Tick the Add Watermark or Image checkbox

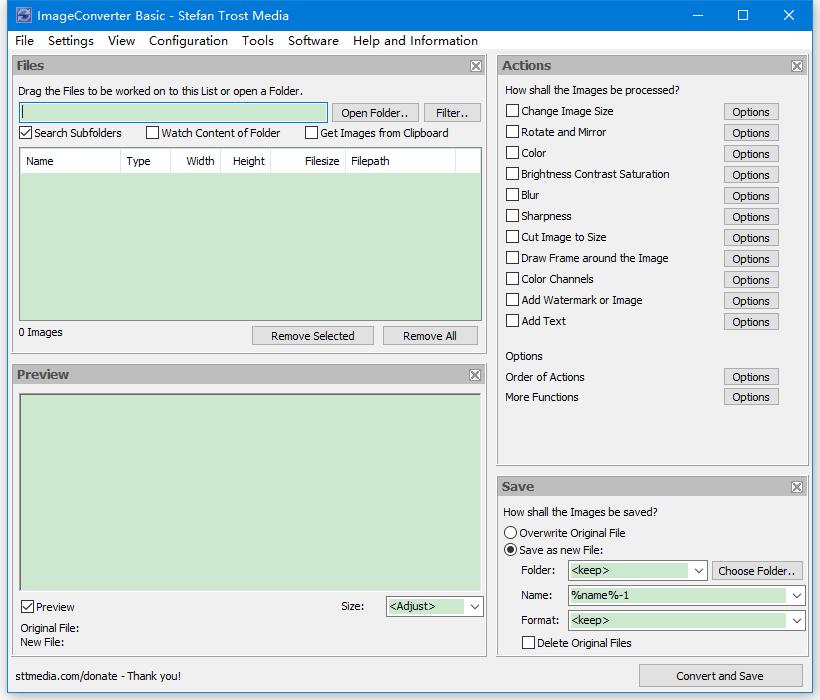(x=512, y=300)
